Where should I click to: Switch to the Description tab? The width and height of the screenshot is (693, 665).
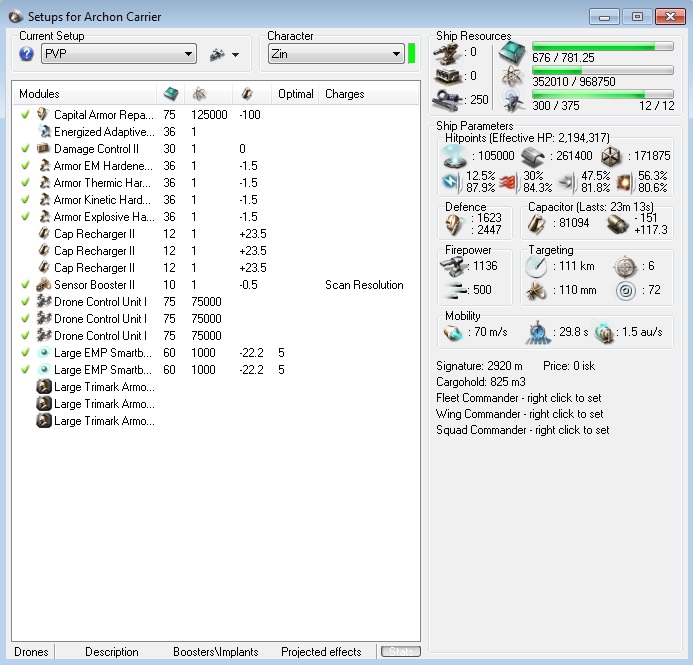click(x=112, y=652)
